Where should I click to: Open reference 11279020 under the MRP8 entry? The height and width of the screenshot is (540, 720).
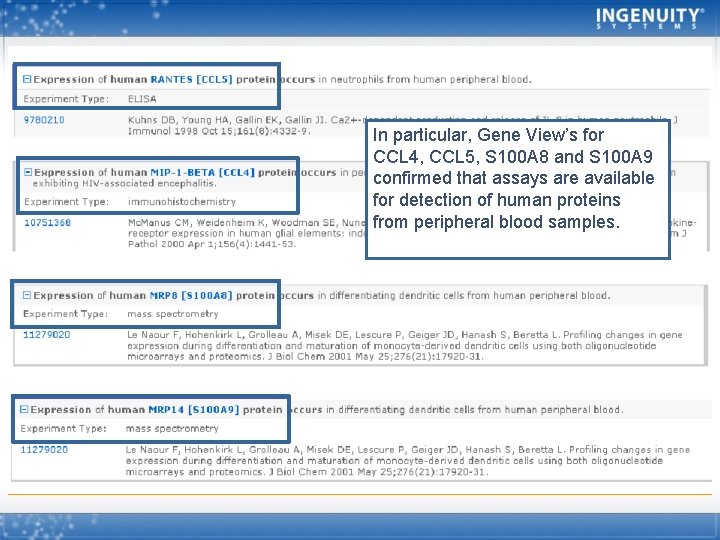47,335
